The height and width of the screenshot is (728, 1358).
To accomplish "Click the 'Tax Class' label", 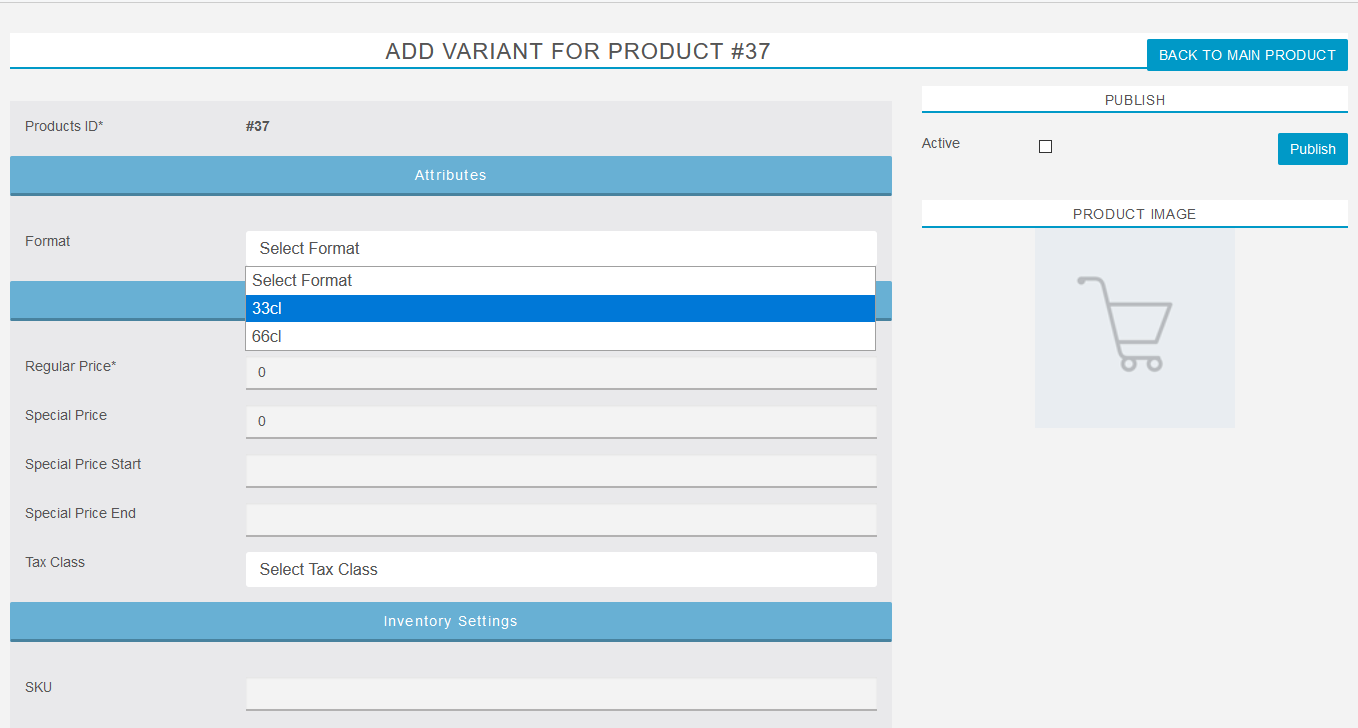I will [x=55, y=562].
